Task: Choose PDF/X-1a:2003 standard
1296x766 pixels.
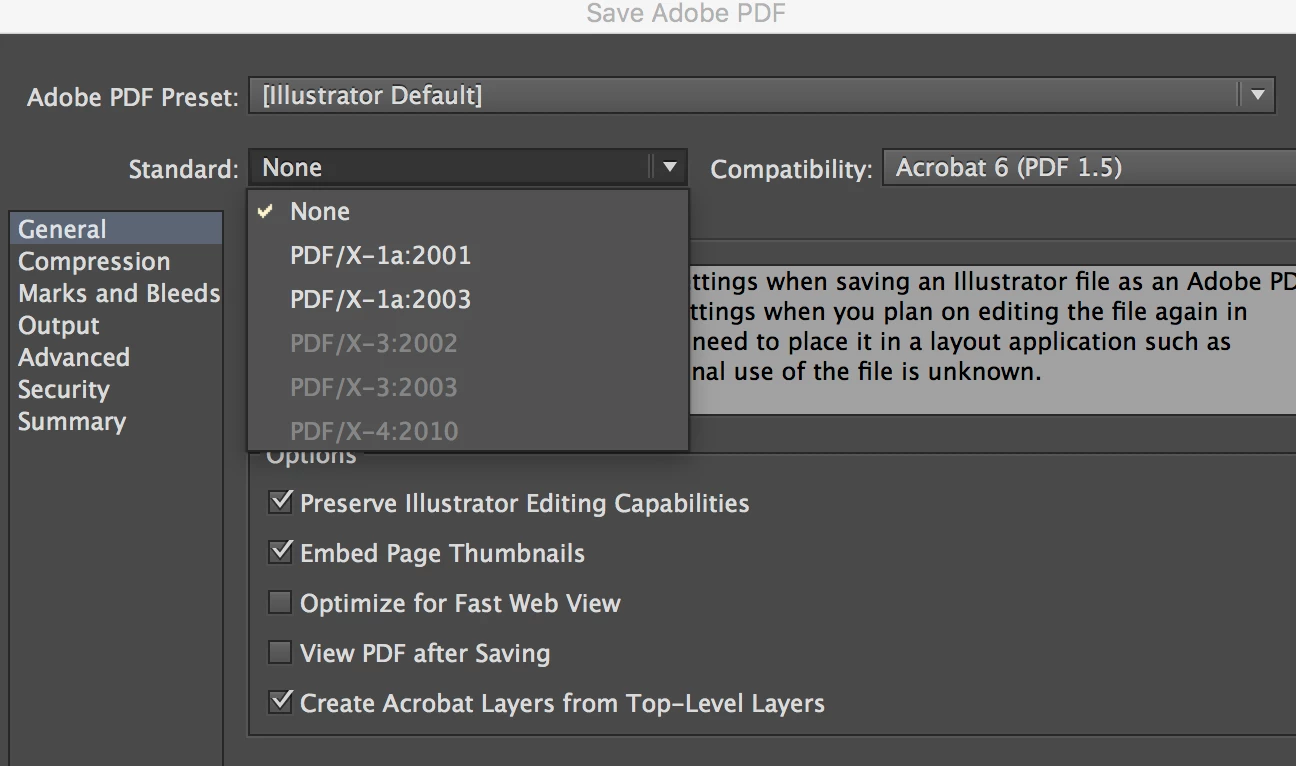Action: pos(468,300)
